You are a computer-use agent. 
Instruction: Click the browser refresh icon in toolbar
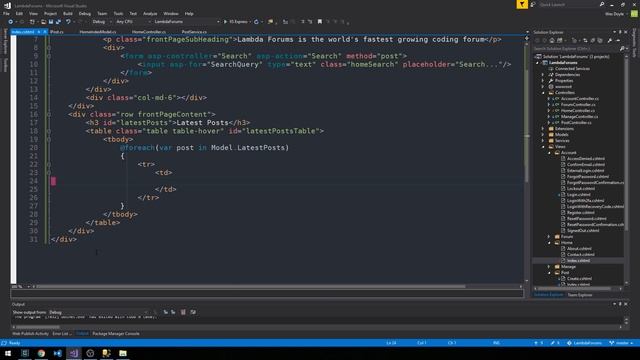(x=256, y=22)
